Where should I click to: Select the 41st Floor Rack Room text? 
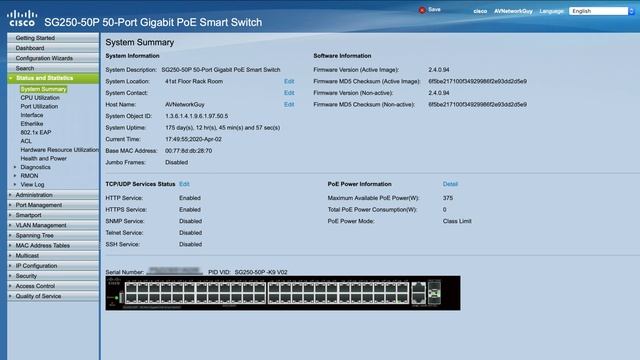(194, 81)
